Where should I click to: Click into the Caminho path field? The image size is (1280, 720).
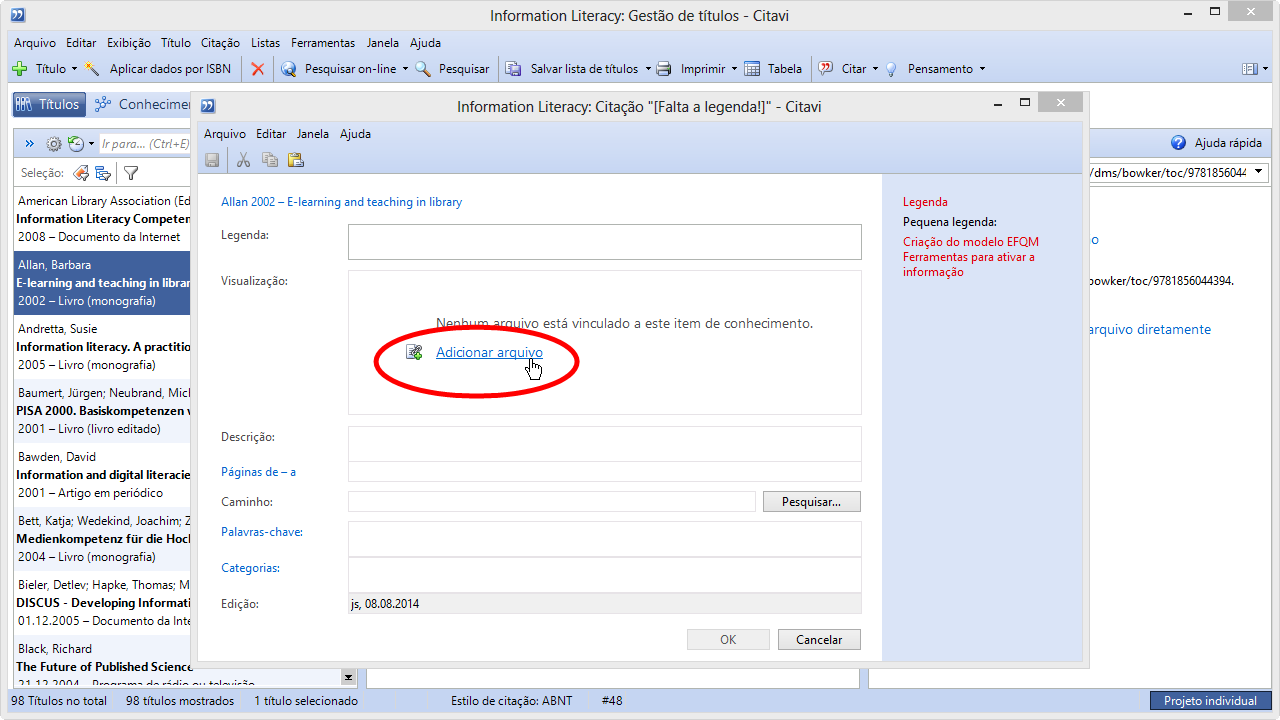552,502
